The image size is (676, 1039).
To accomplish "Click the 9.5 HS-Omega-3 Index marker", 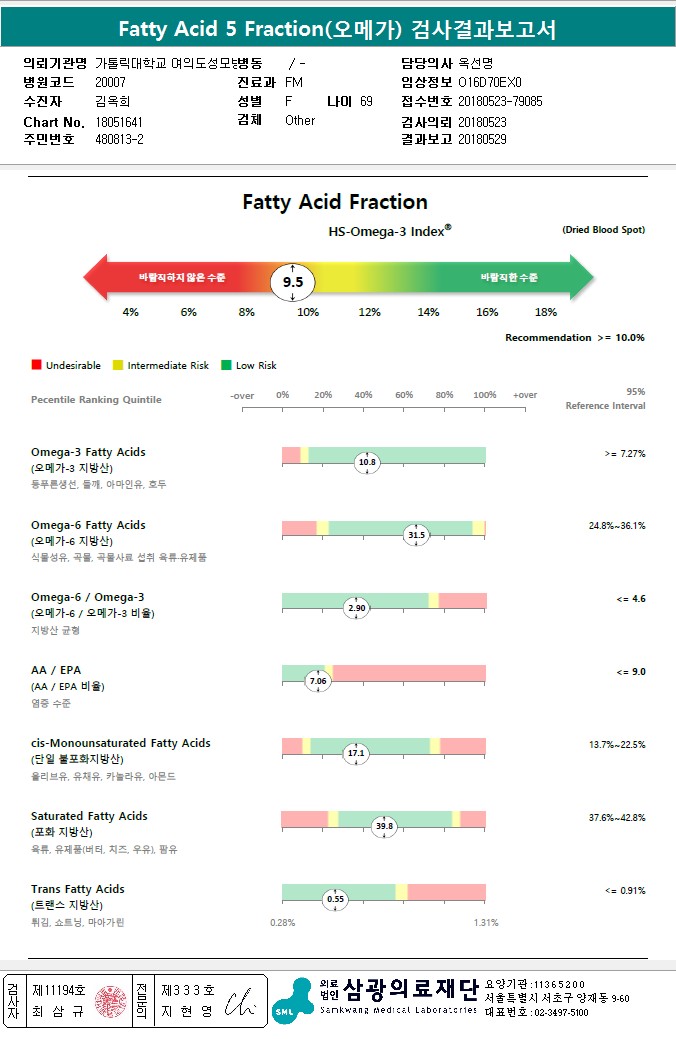I will coord(292,282).
